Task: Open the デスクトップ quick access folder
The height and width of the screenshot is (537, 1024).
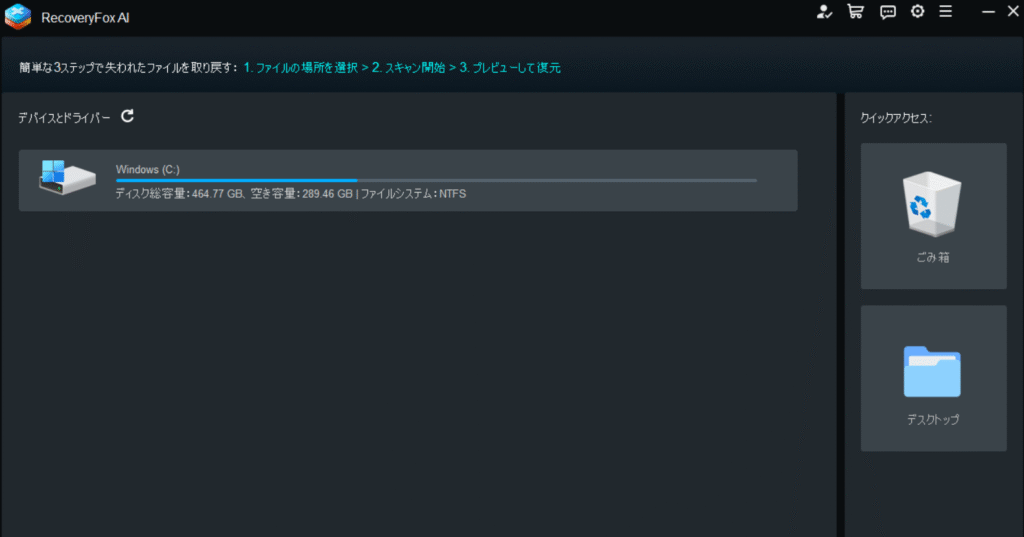Action: coord(933,380)
